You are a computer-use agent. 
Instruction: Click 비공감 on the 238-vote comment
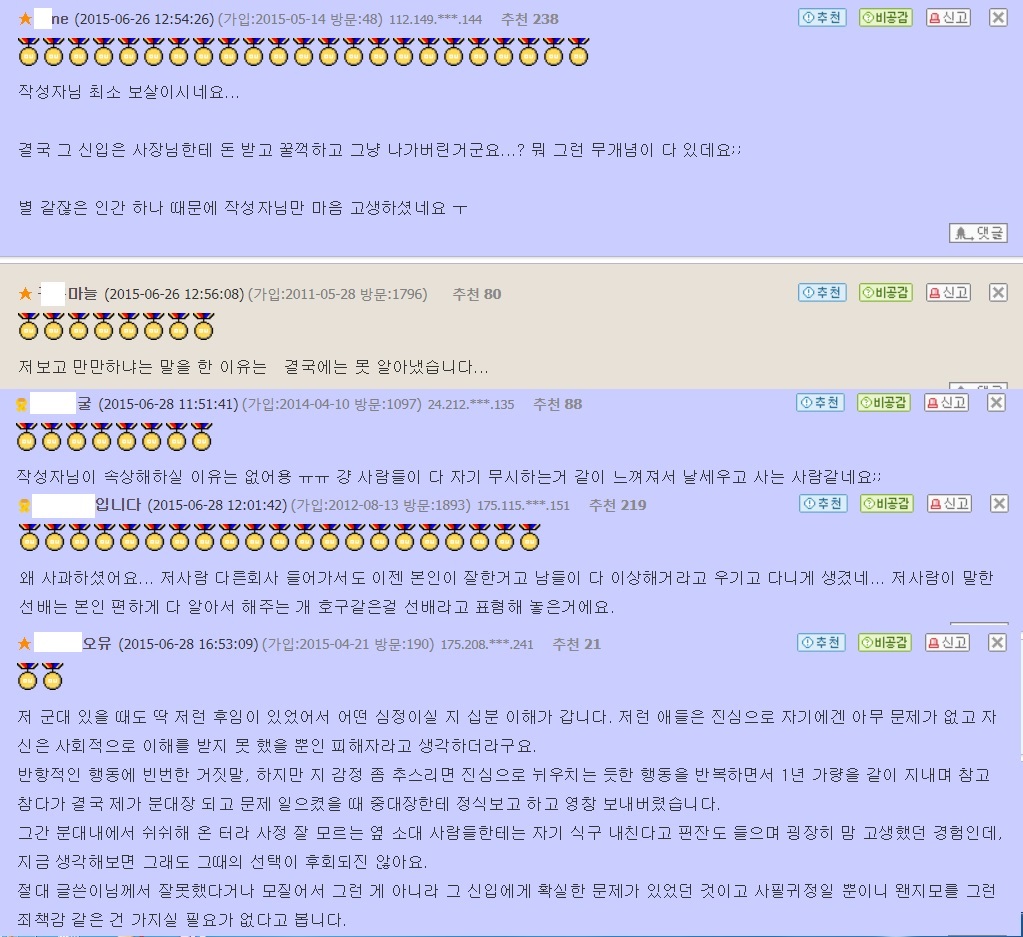pyautogui.click(x=885, y=18)
